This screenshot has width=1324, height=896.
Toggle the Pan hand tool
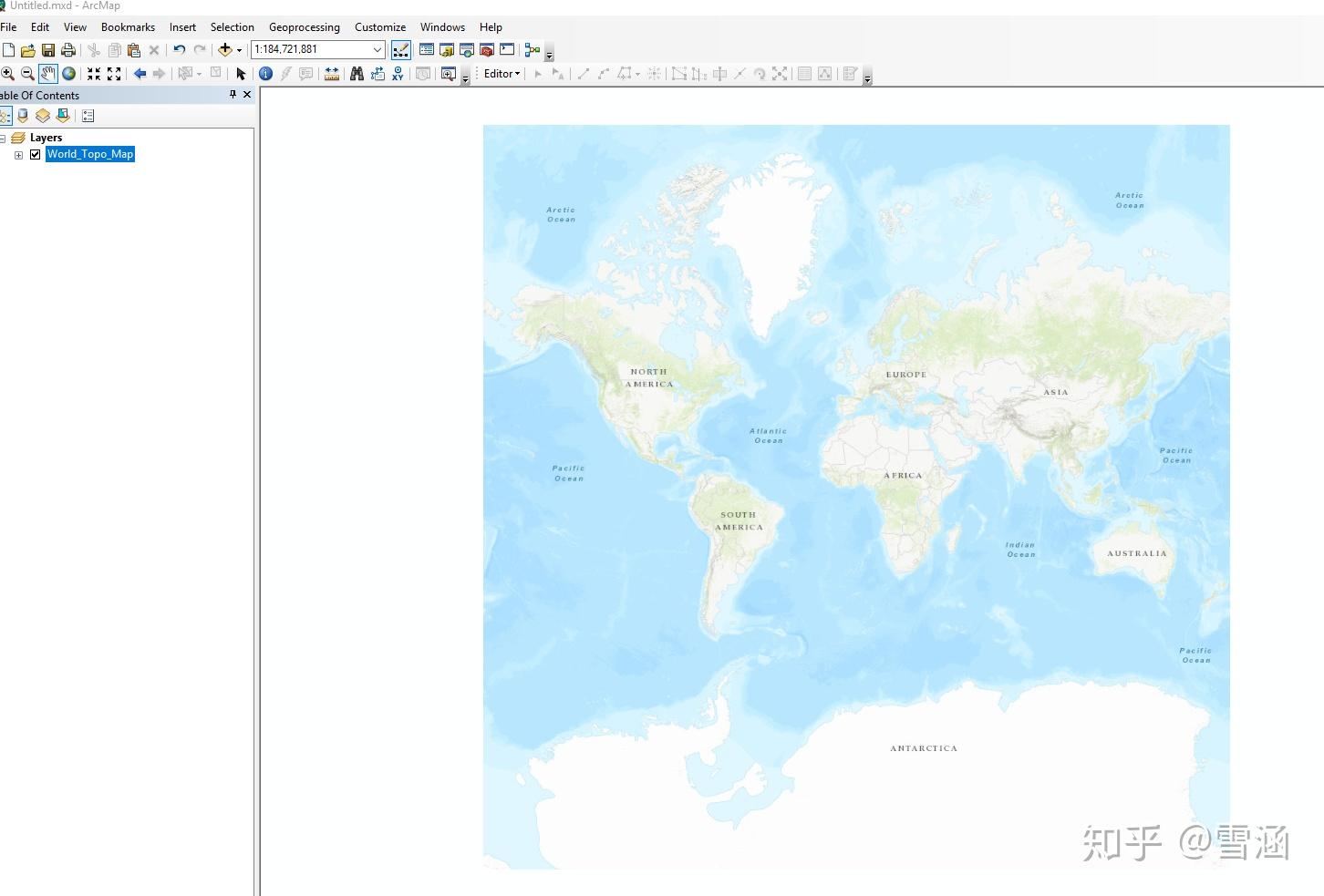point(48,74)
